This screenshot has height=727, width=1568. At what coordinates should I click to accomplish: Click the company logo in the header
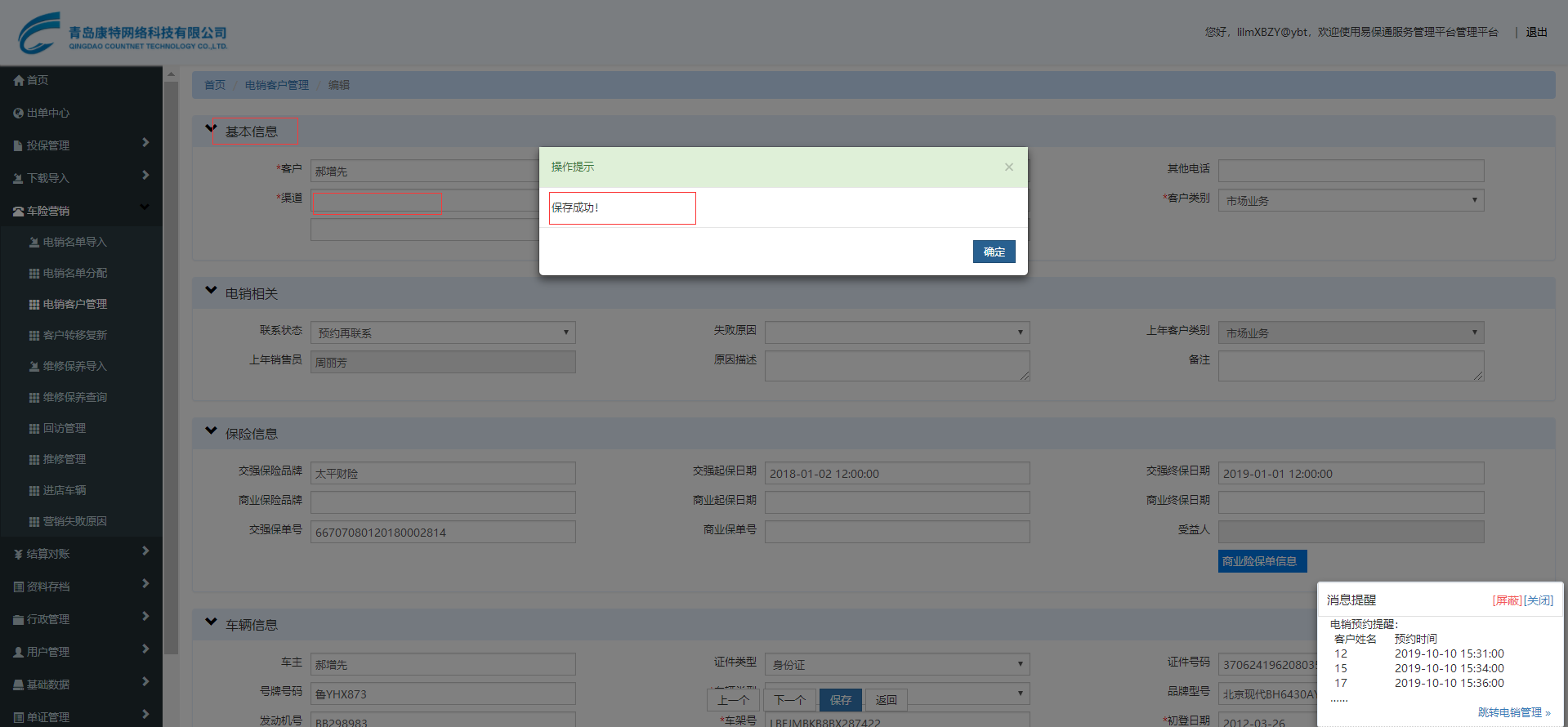123,33
